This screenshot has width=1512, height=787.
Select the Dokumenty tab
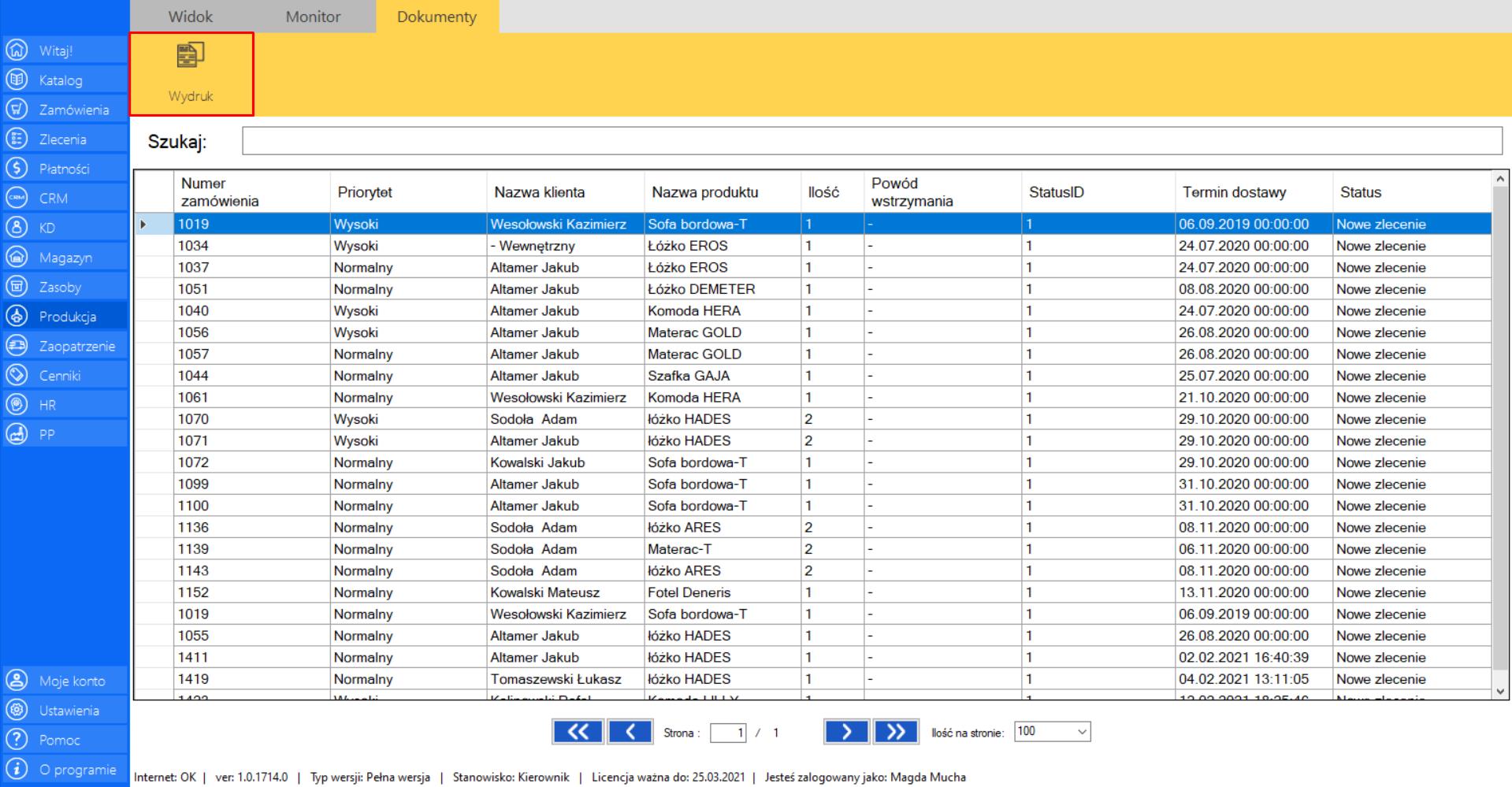tap(437, 17)
